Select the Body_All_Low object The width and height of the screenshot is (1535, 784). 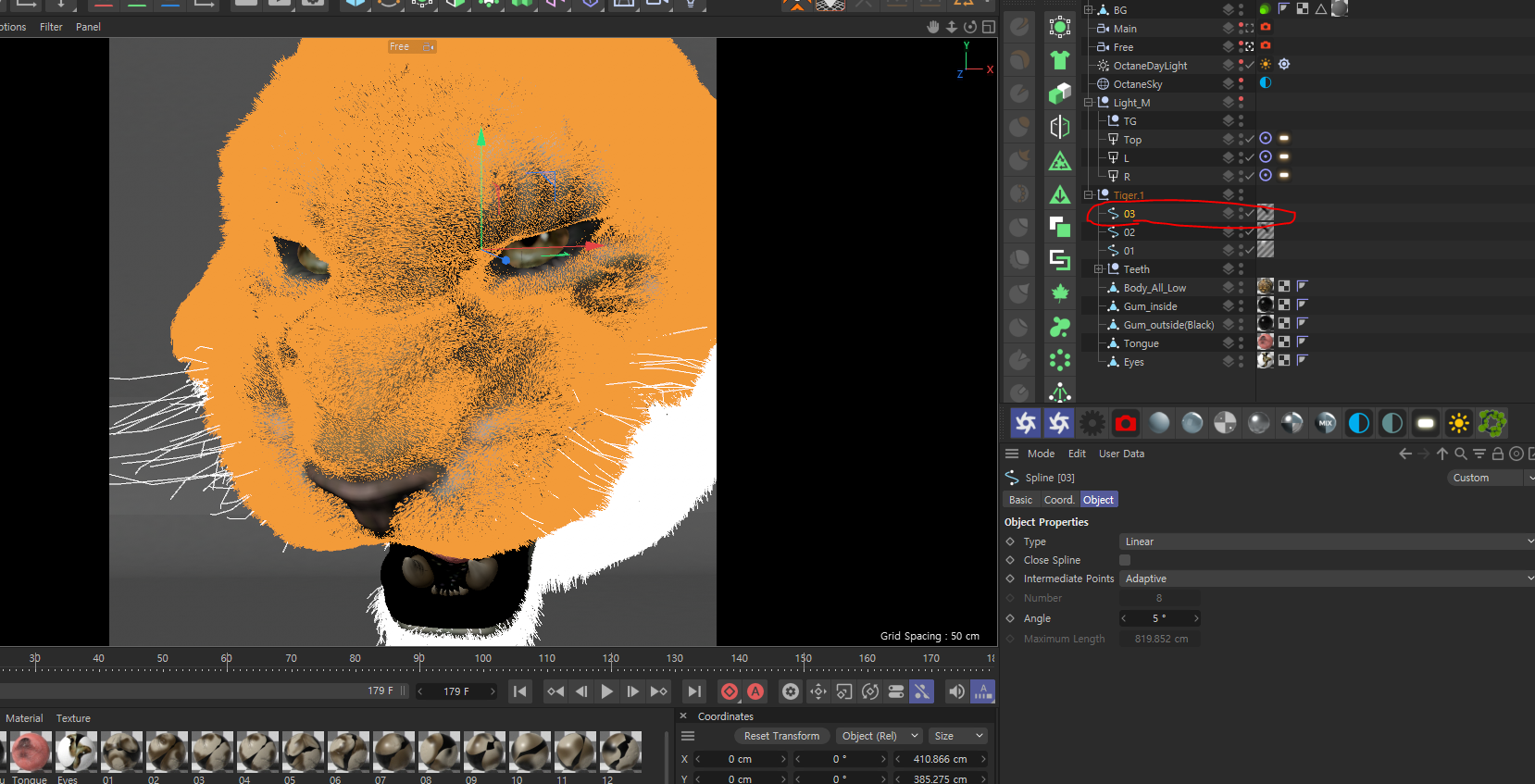(1154, 288)
